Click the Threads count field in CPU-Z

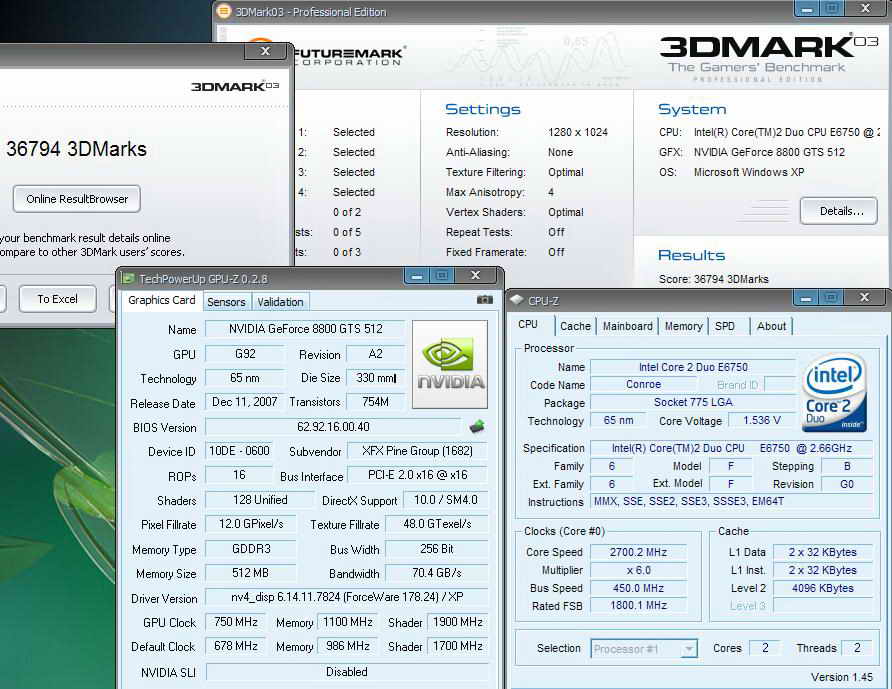(x=857, y=647)
